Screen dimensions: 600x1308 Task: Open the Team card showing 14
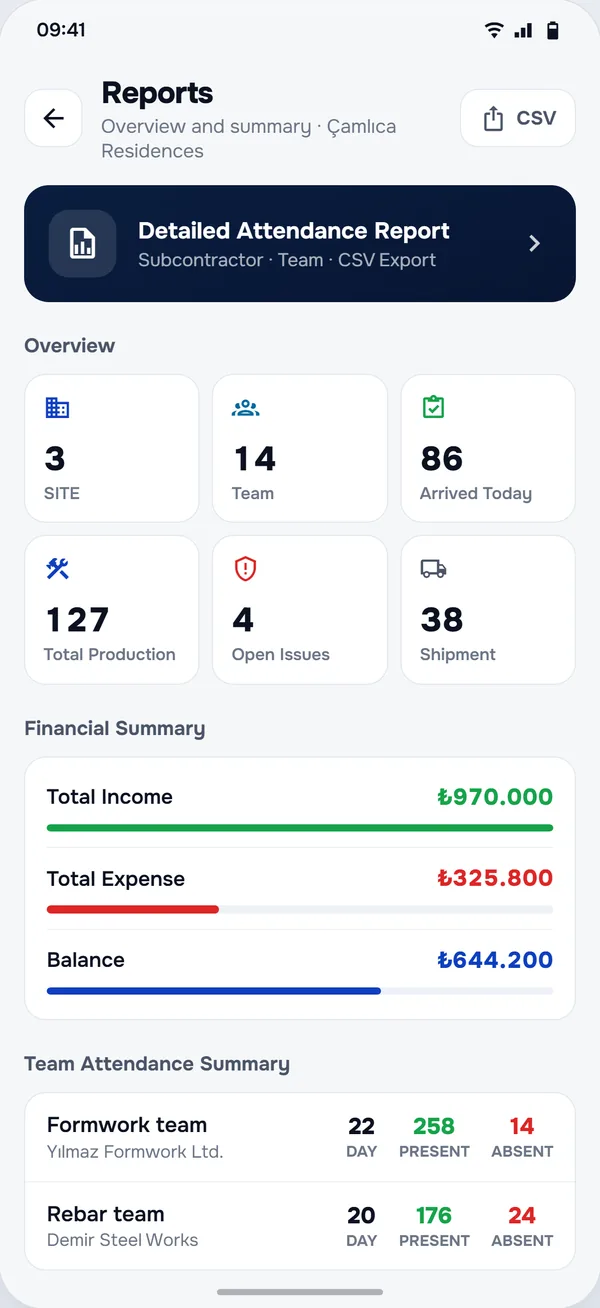(x=300, y=448)
